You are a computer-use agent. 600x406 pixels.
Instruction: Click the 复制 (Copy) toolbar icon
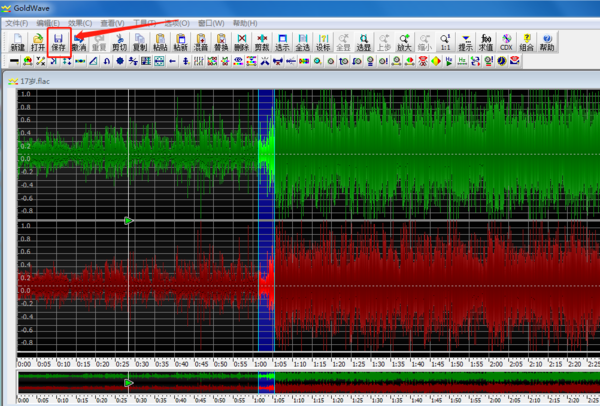pos(140,42)
